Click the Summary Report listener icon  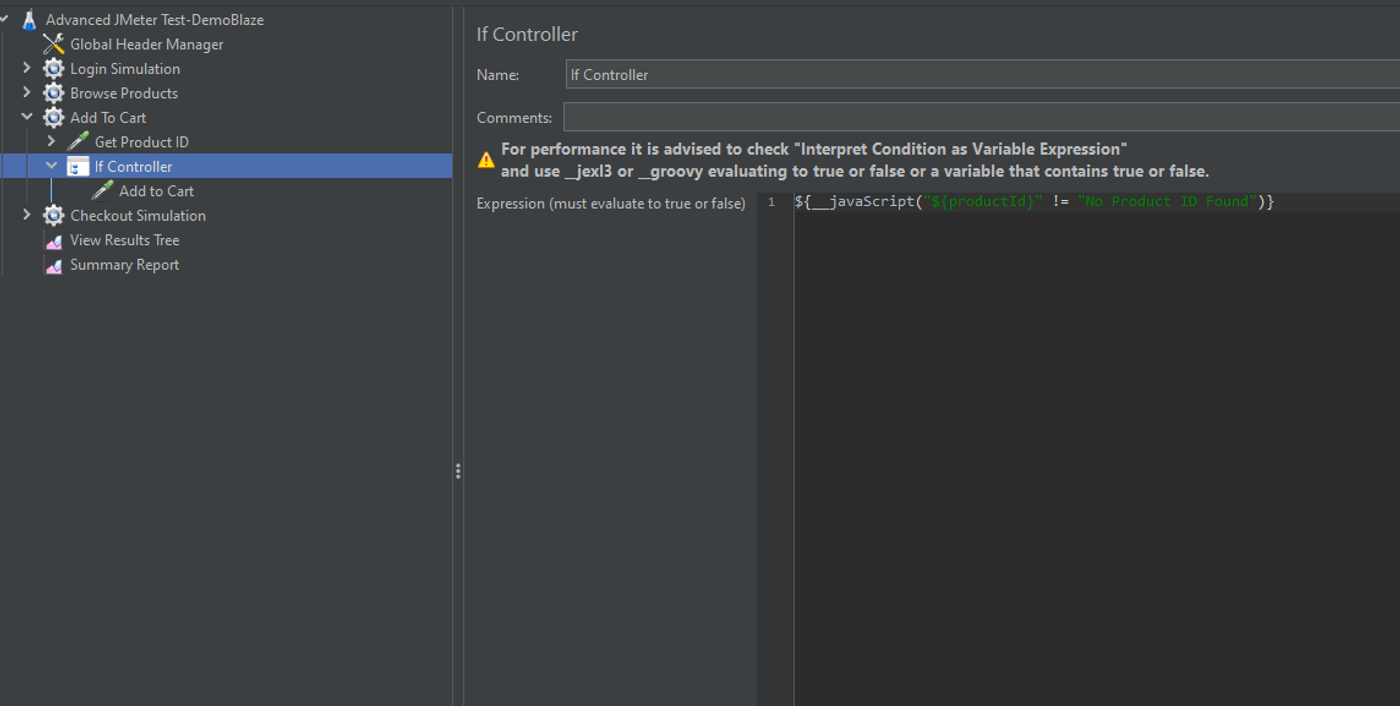point(54,265)
